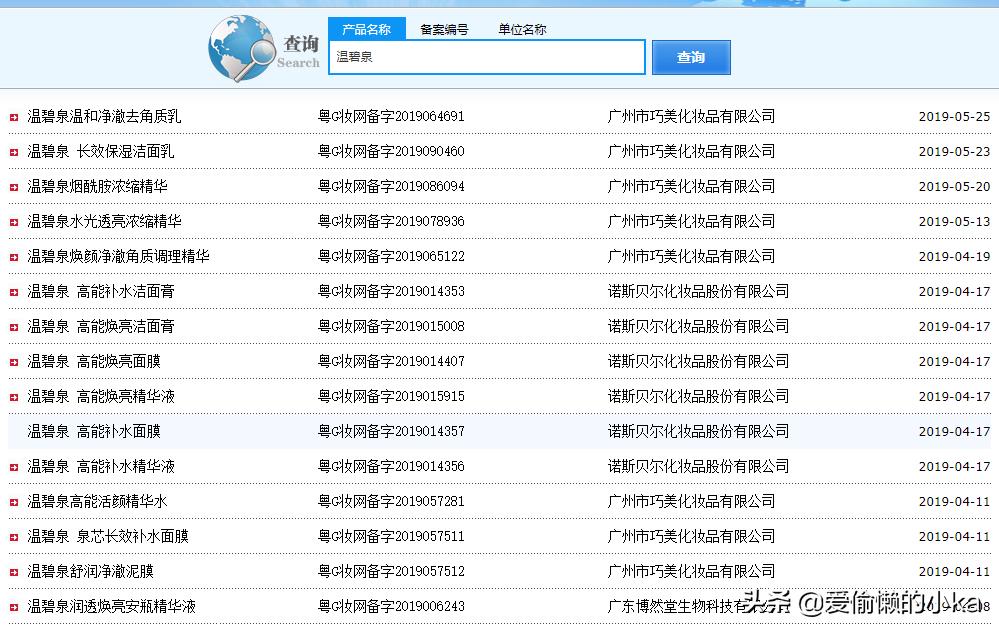The height and width of the screenshot is (633, 999).
Task: Click the red arrow icon beside 温碧泉润透焕亮安瓶精华液
Action: [14, 606]
